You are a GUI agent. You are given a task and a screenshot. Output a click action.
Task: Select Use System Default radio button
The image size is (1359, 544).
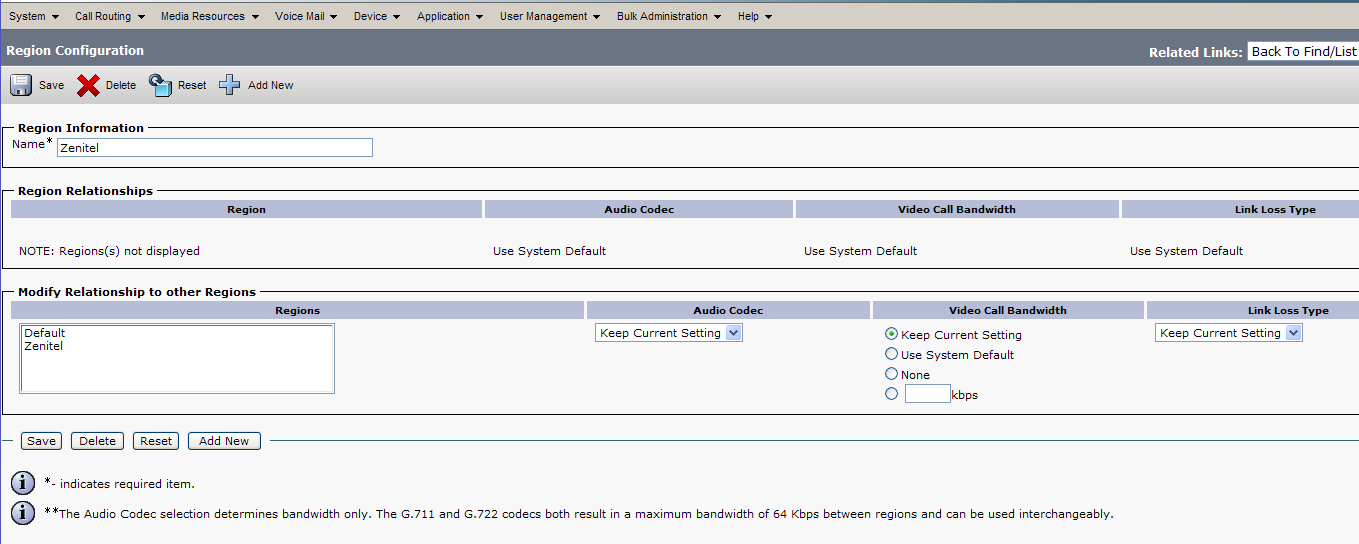(x=891, y=354)
